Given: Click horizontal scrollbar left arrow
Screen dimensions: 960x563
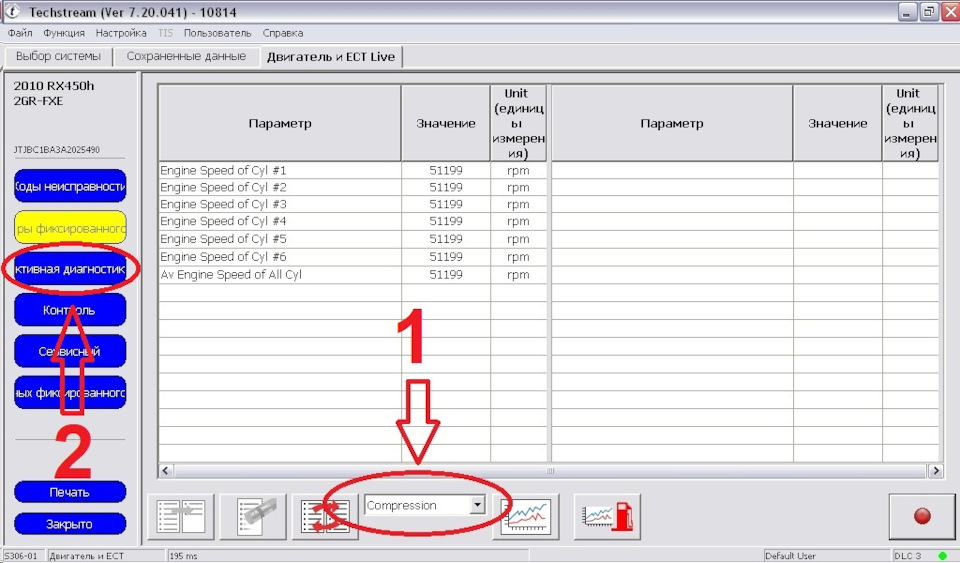Looking at the screenshot, I should pos(165,471).
